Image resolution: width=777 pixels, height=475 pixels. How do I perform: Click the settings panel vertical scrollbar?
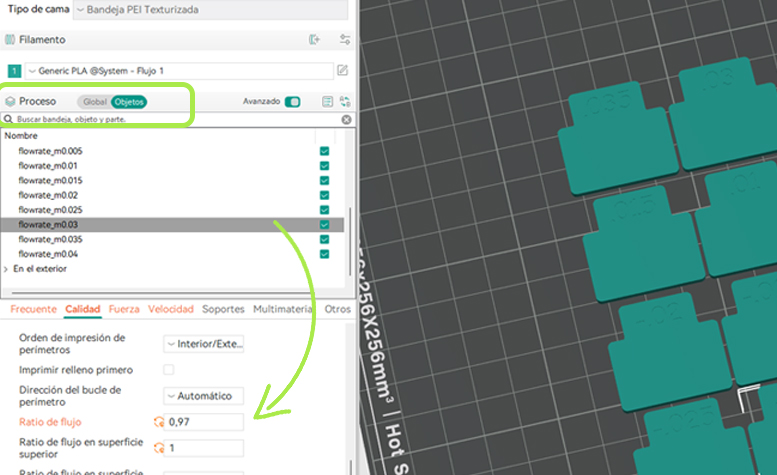(x=351, y=467)
